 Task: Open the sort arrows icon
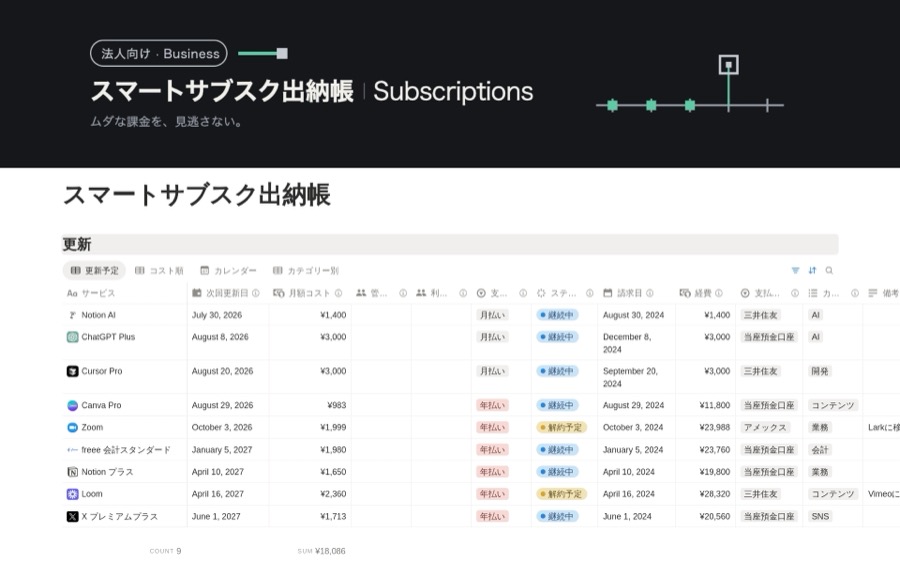click(812, 270)
